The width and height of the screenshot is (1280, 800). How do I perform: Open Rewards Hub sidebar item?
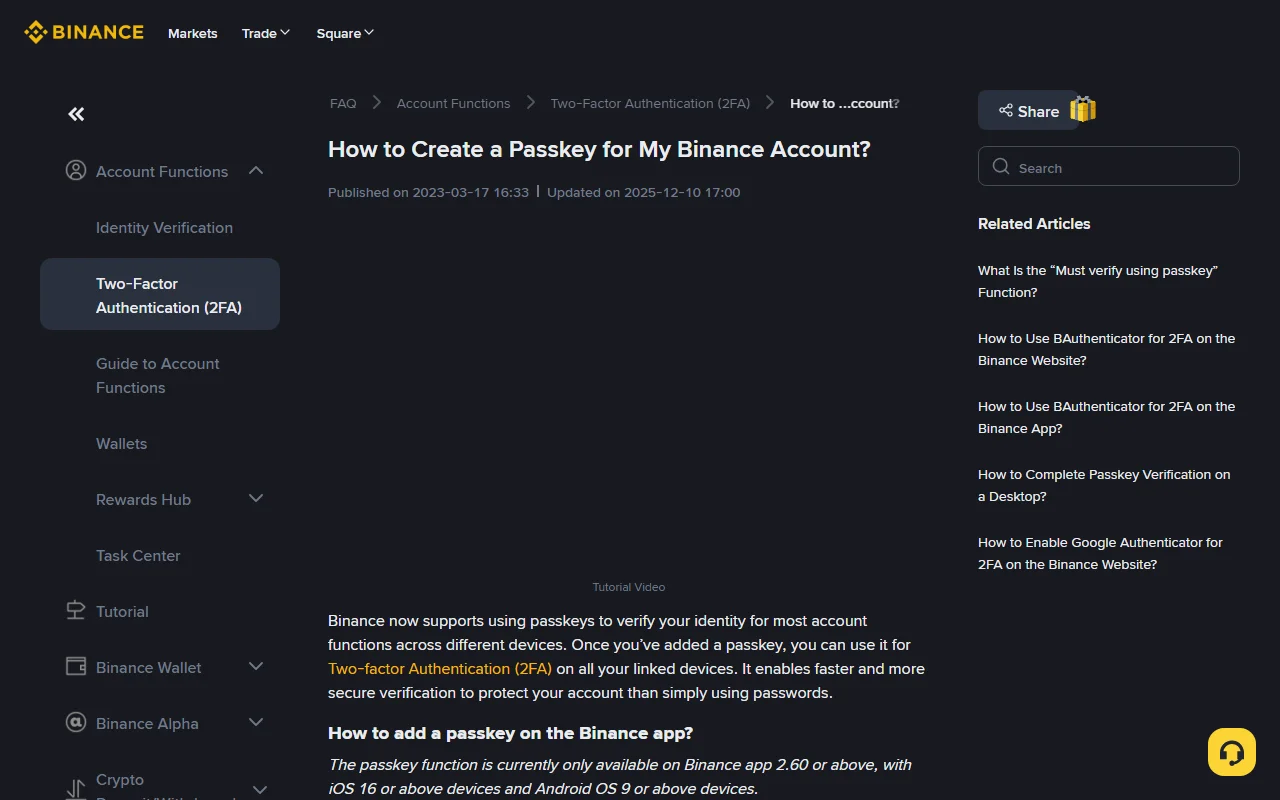click(x=143, y=500)
